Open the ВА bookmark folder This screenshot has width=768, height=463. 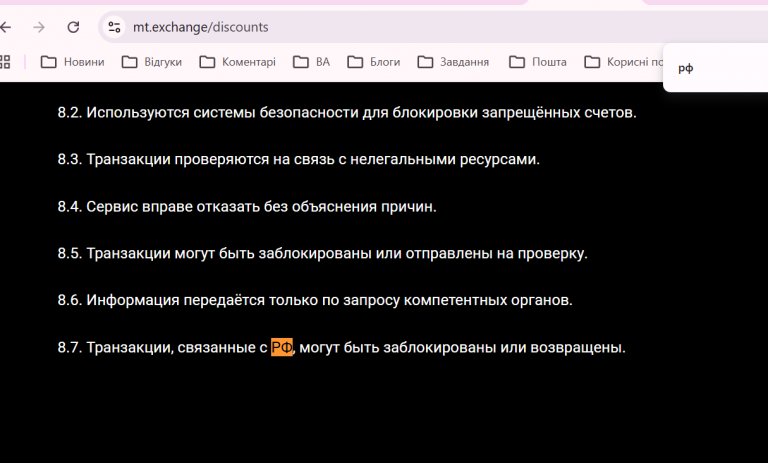point(312,62)
